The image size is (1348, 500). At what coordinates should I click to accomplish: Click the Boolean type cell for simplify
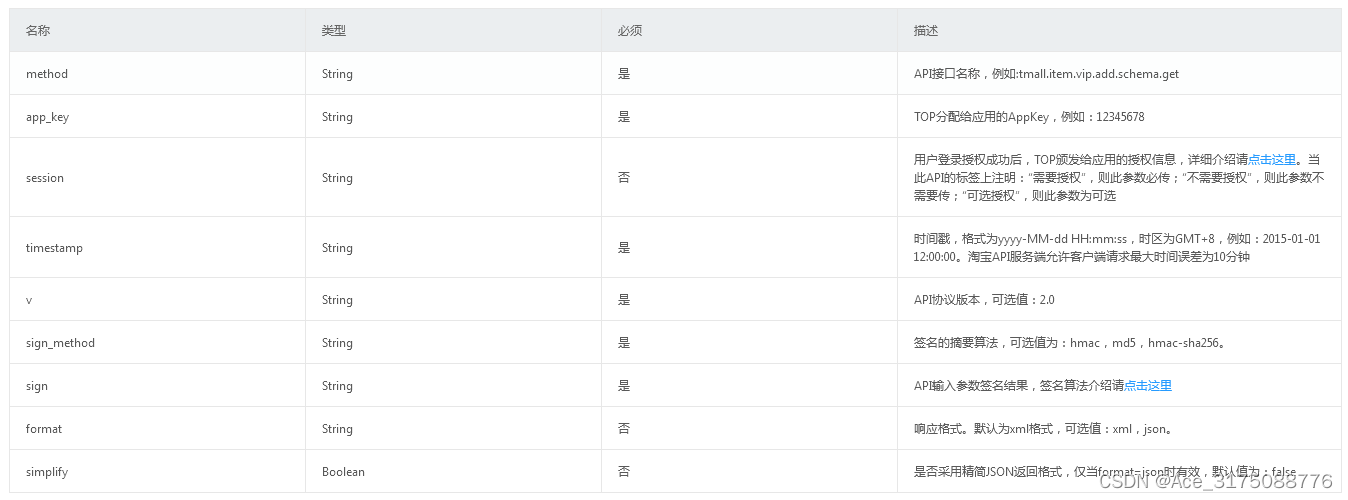343,472
